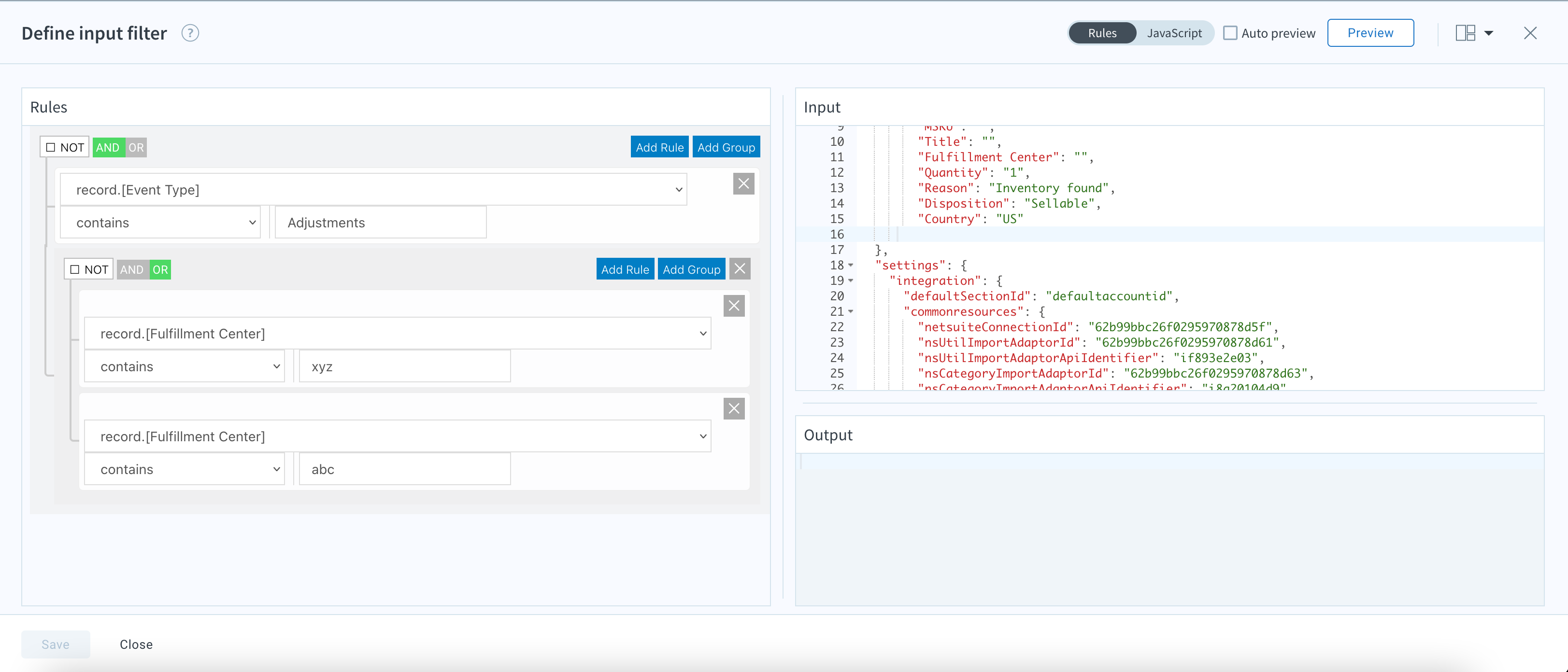
Task: Click the "Disposition": "Sellable" line
Action: 1009,204
